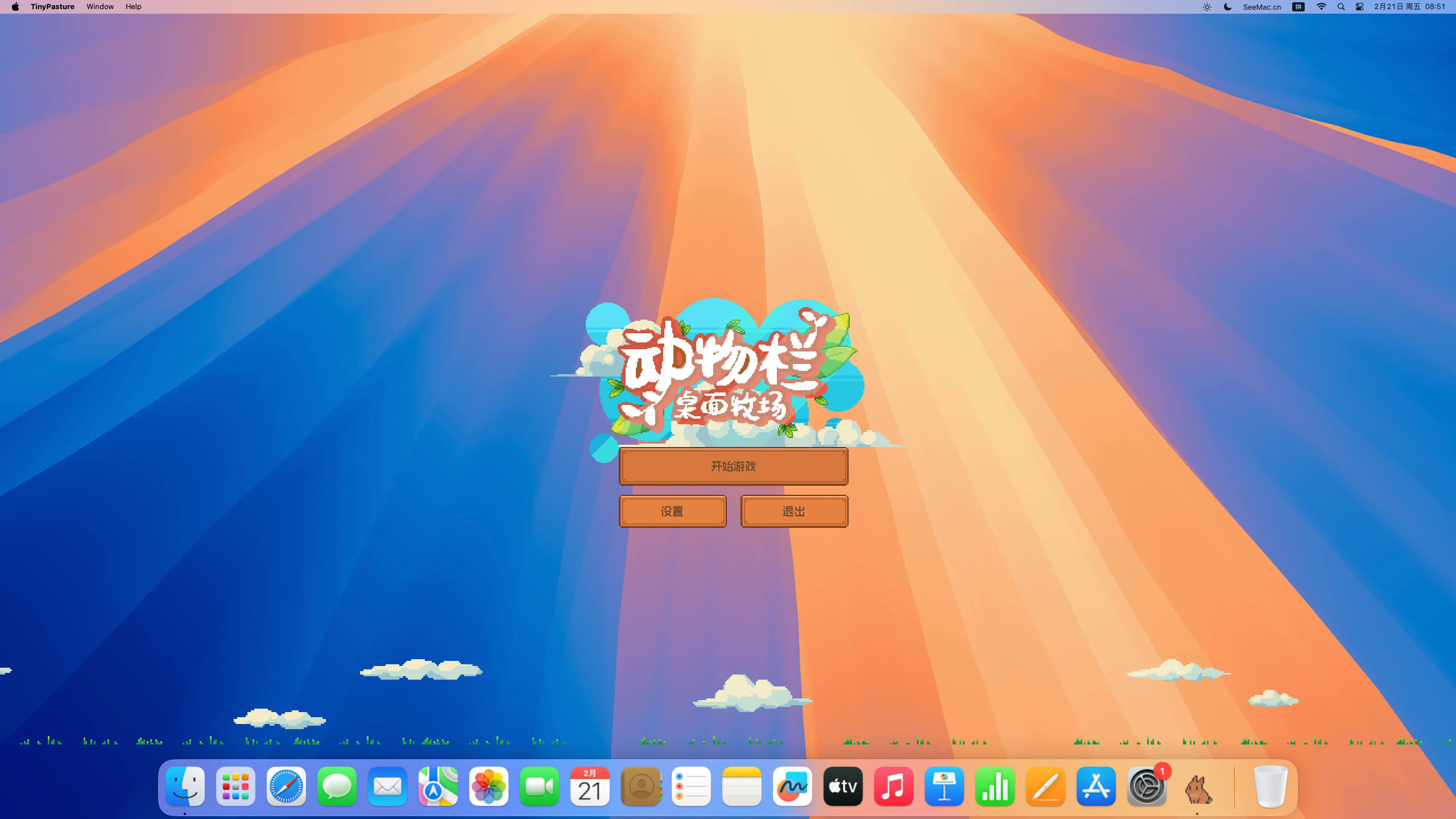Launch Numbers from the Dock

coord(995,787)
